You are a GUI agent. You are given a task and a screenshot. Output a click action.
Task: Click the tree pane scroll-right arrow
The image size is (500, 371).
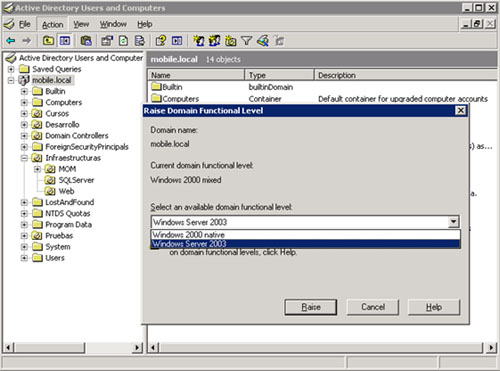point(137,348)
